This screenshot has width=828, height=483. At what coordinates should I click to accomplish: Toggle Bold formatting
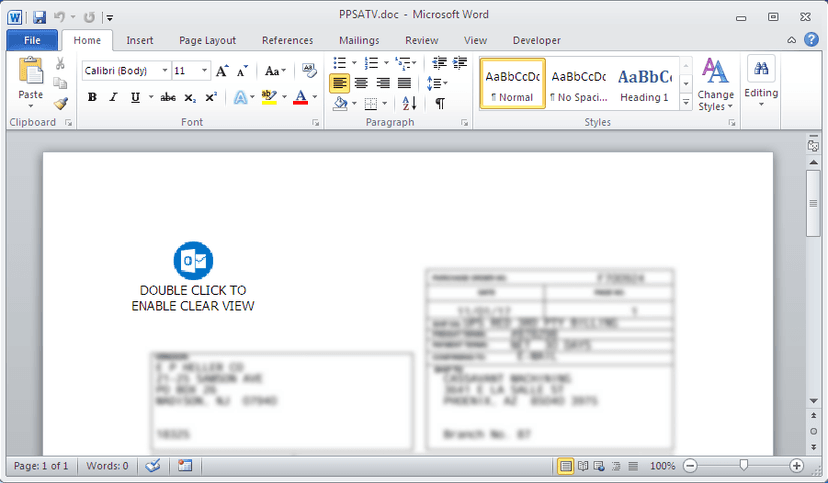coord(92,97)
